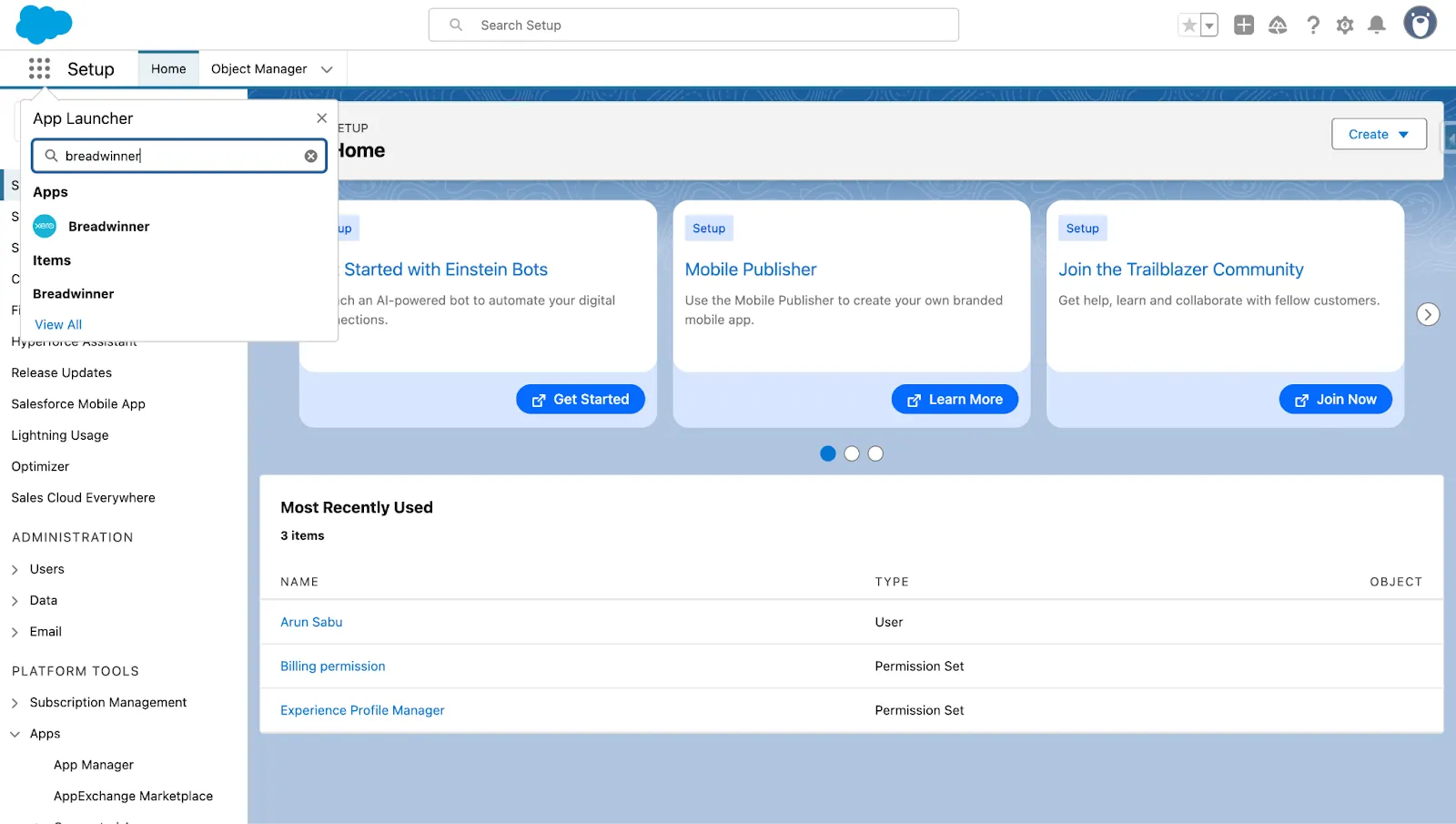Open Experience Profile Manager link

pos(362,710)
